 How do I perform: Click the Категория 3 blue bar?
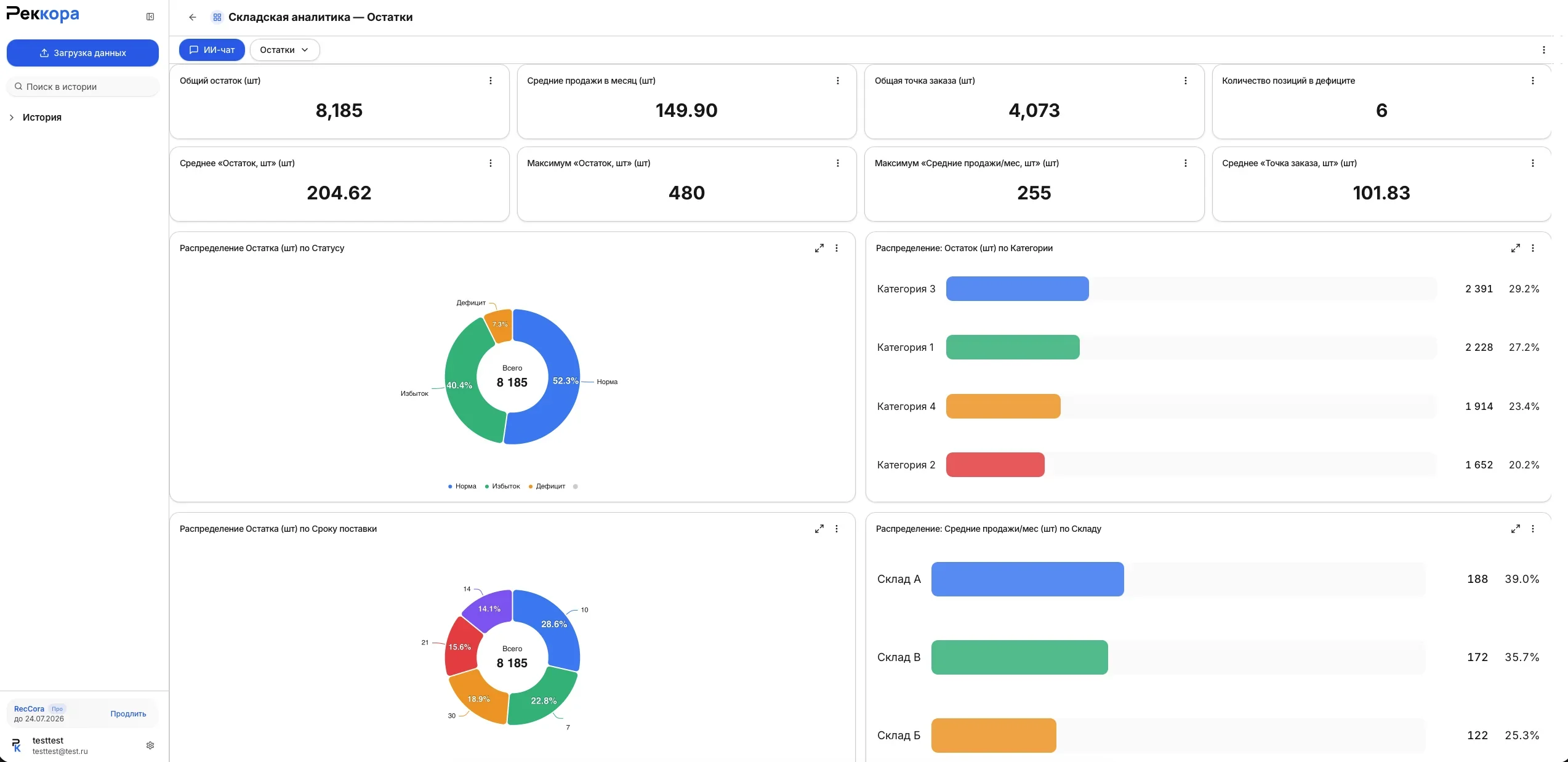point(1017,289)
